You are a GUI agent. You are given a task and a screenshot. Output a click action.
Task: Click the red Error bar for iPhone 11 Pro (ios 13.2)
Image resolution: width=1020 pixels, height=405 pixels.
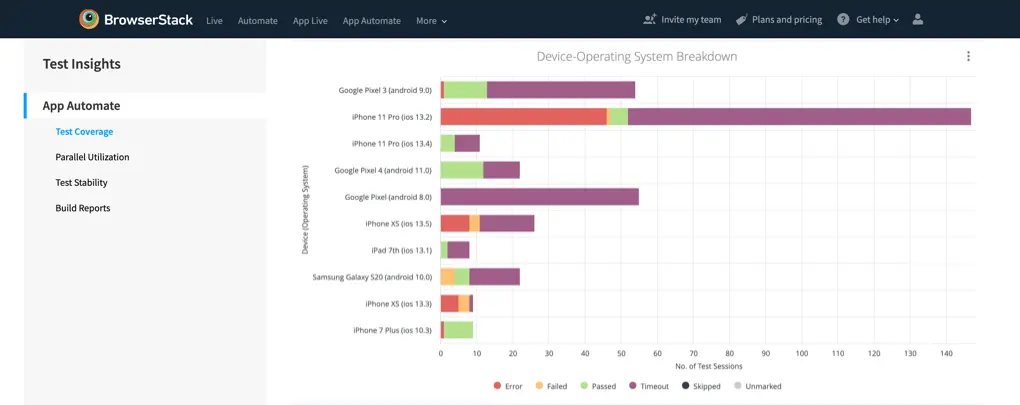(523, 116)
